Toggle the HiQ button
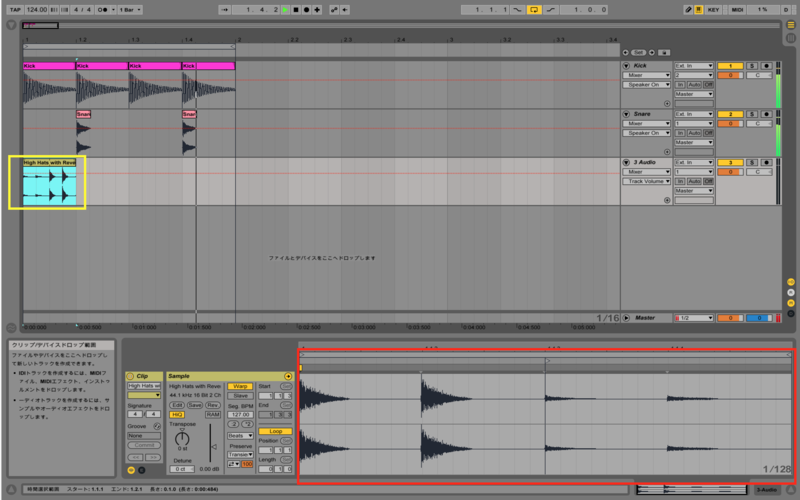 coord(177,415)
